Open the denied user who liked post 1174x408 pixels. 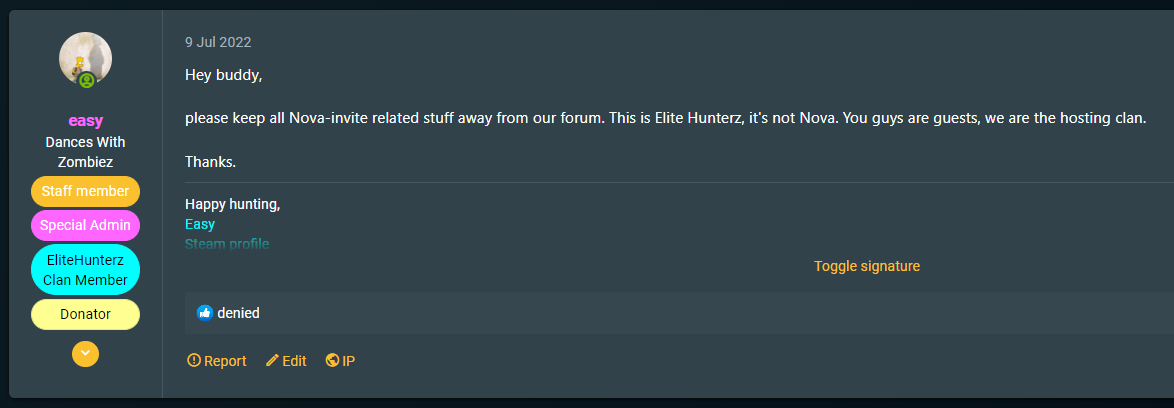238,313
